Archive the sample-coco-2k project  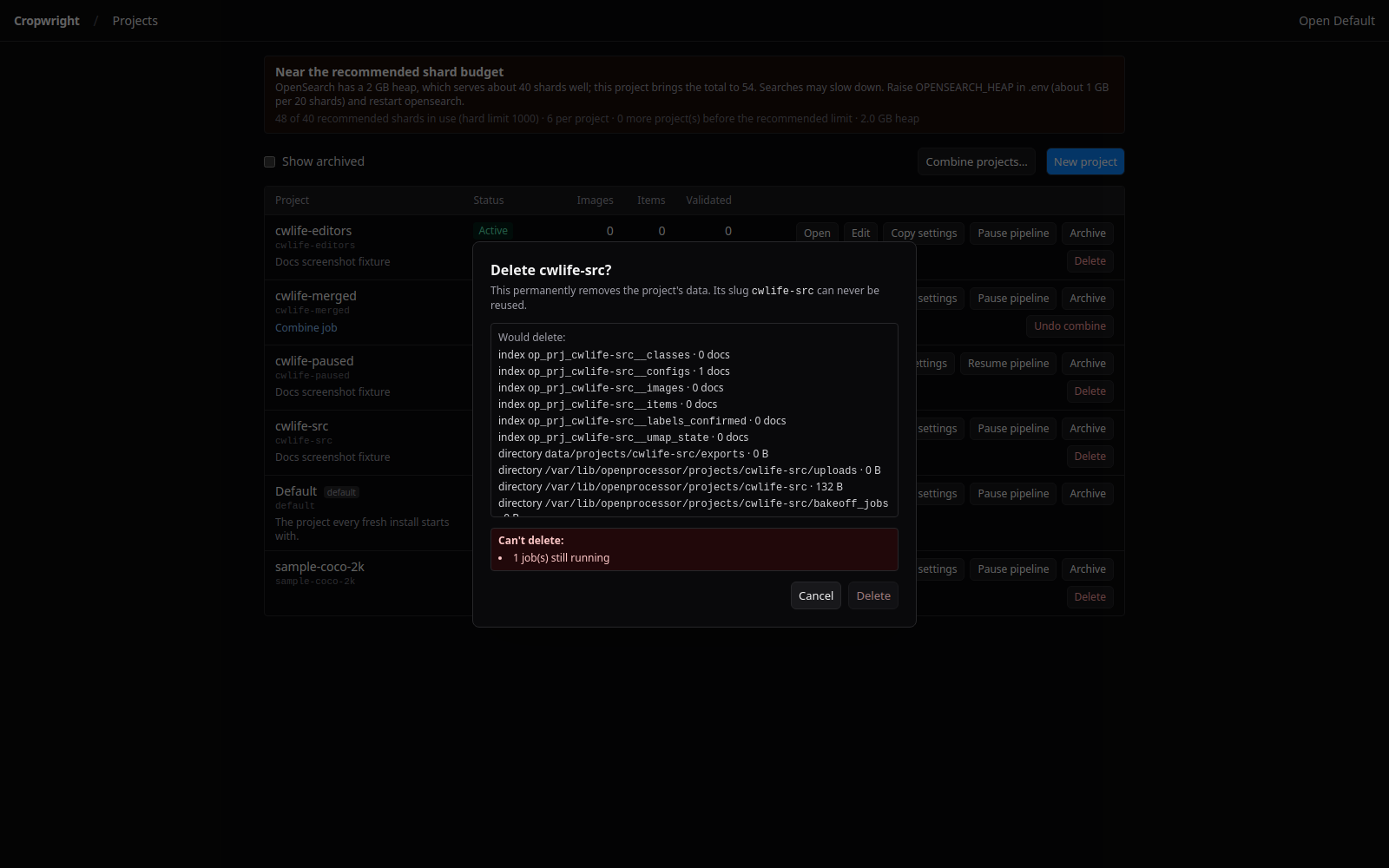click(1087, 569)
